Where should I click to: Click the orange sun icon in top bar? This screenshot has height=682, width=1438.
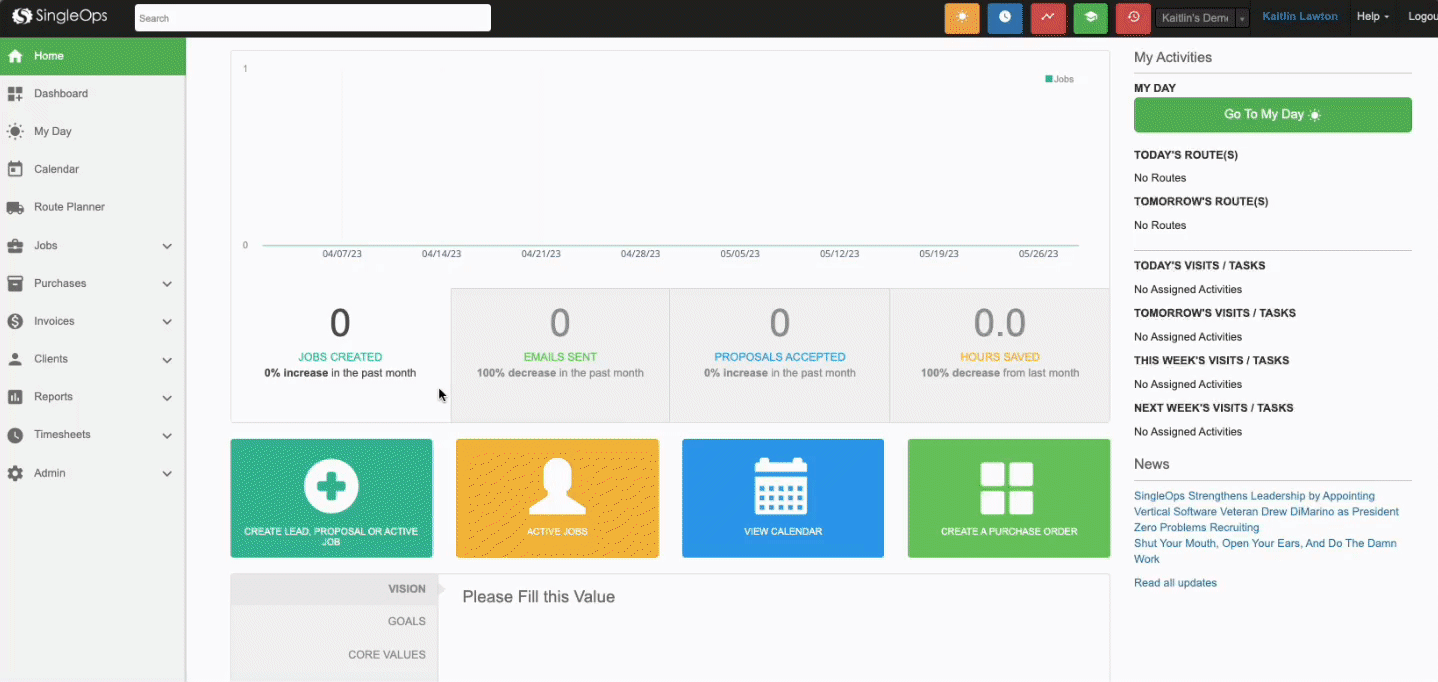[x=962, y=18]
